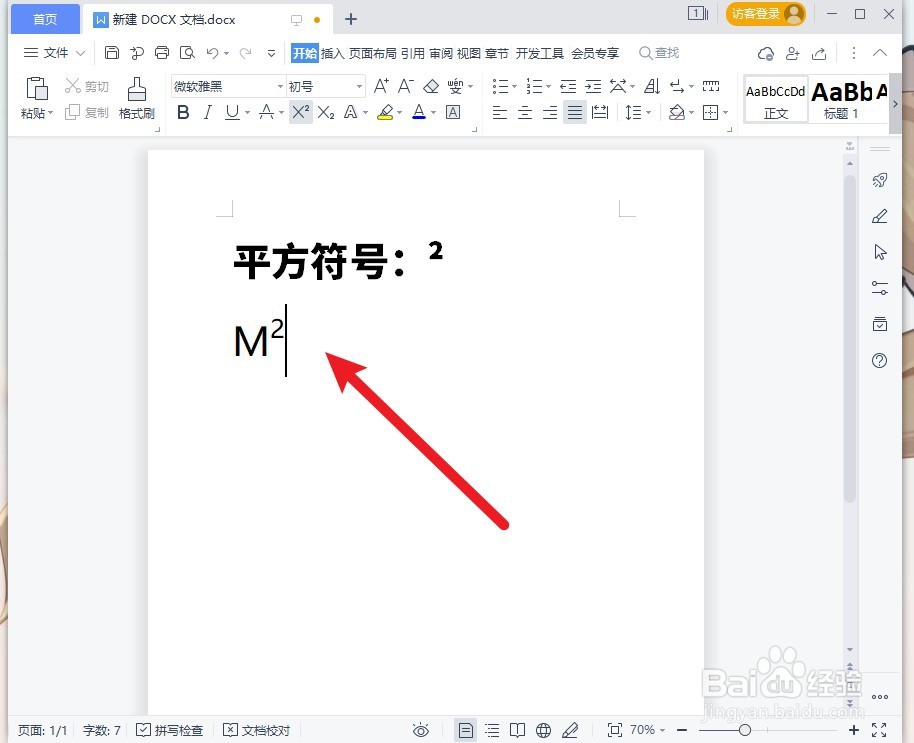
Task: Apply subscript formatting
Action: pos(325,112)
